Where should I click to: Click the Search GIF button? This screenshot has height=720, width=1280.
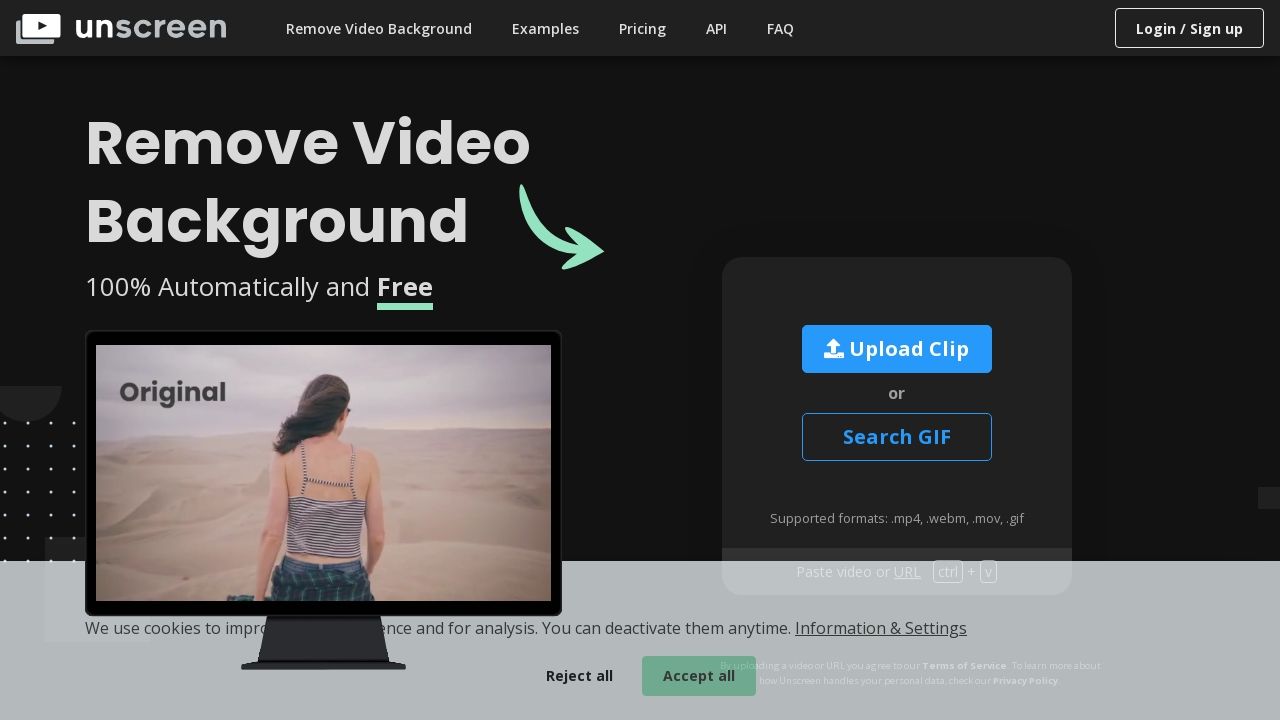click(x=897, y=437)
